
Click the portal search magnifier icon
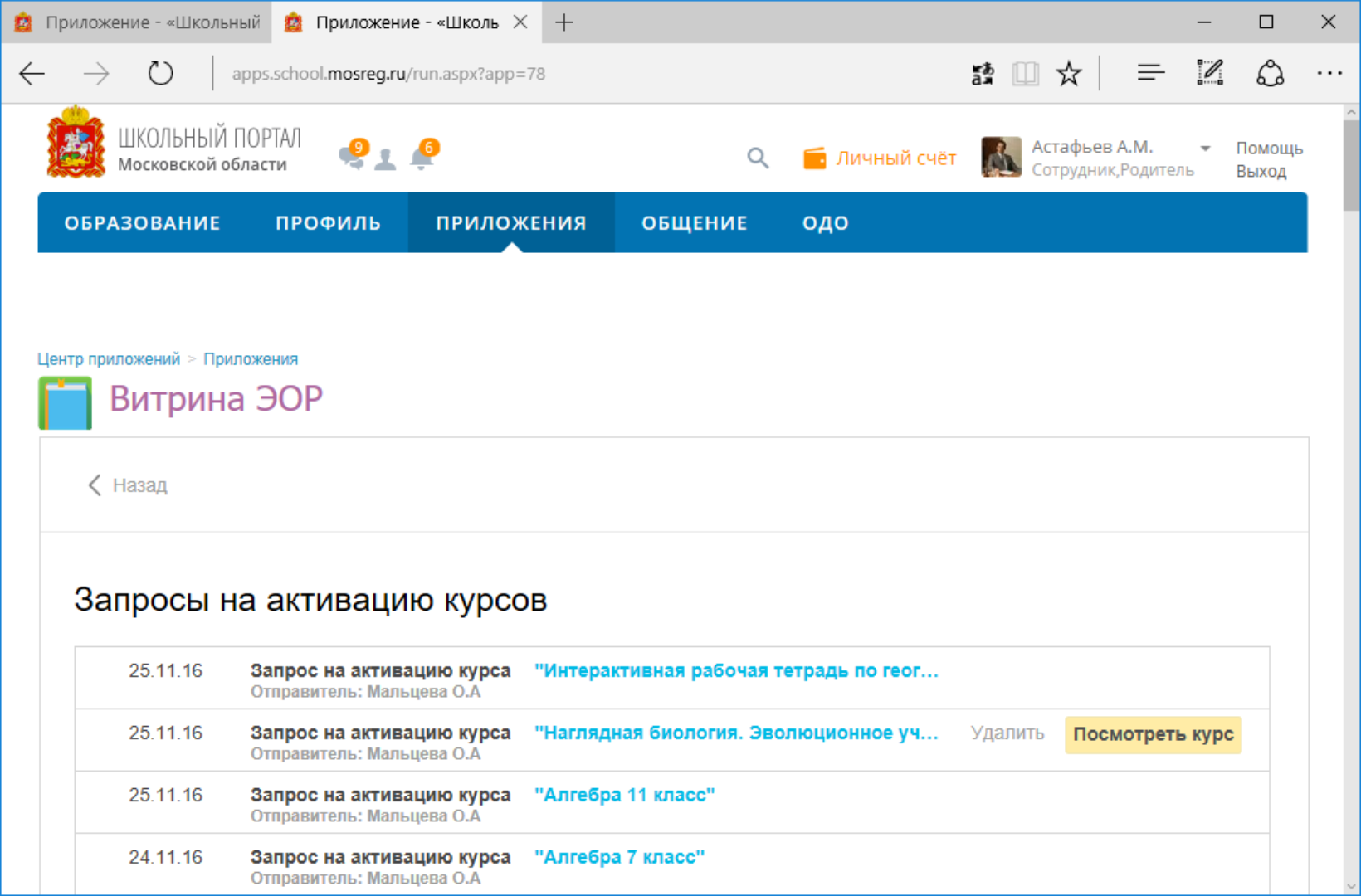pyautogui.click(x=757, y=158)
